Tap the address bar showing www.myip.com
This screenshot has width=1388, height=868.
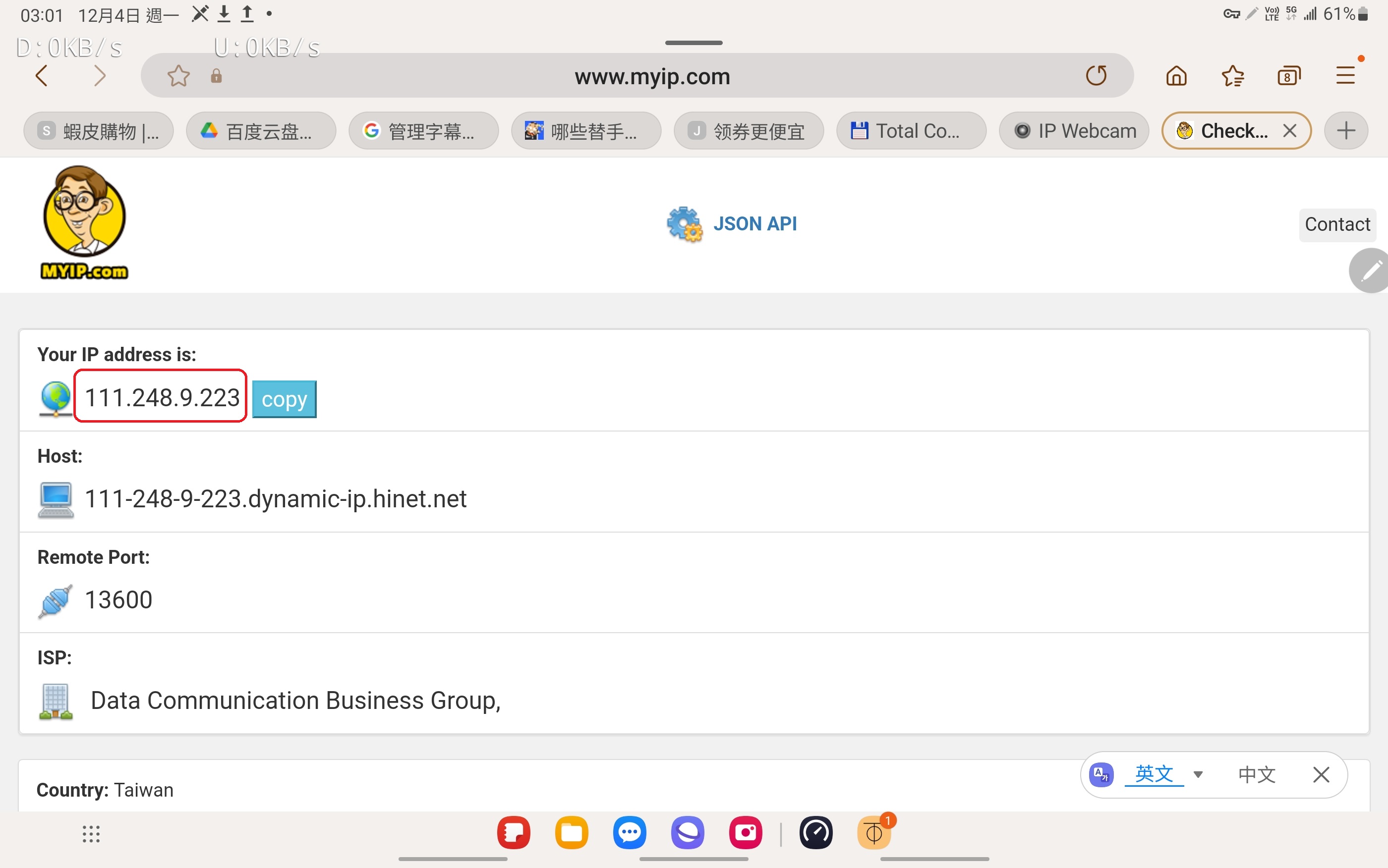click(x=652, y=75)
